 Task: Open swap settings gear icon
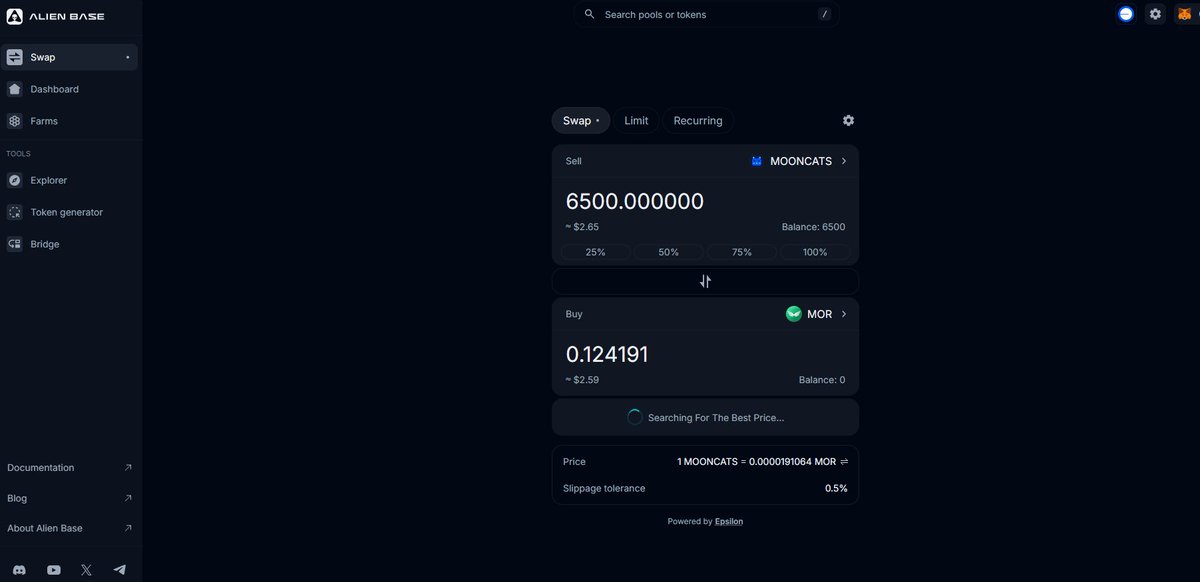[x=848, y=120]
